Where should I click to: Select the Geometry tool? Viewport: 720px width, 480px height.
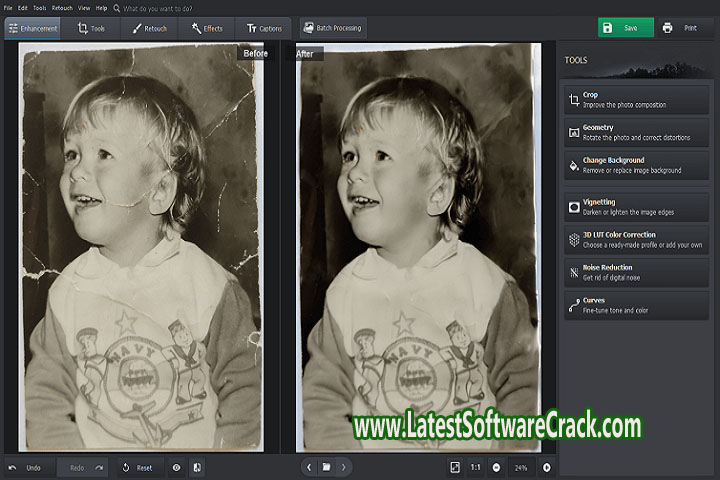[x=635, y=132]
